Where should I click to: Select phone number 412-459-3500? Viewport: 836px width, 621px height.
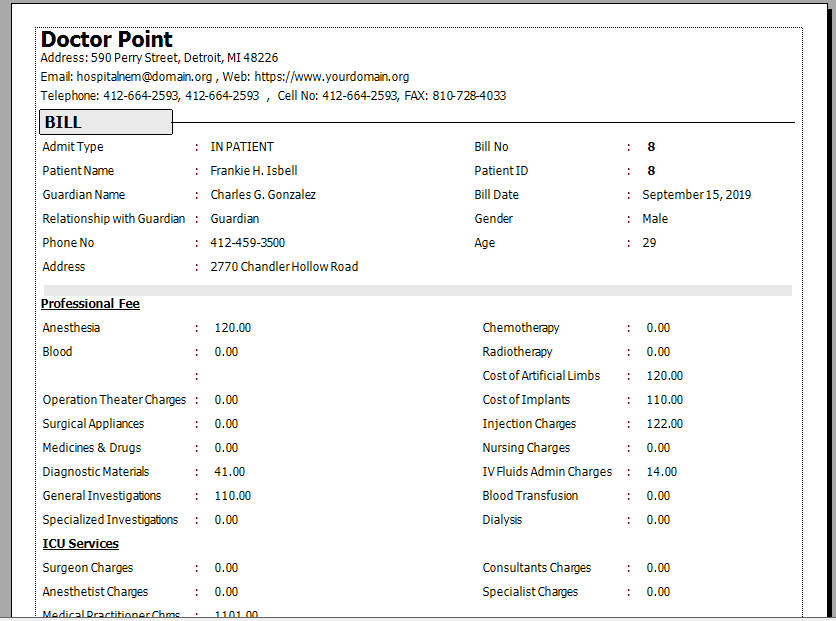pos(247,243)
